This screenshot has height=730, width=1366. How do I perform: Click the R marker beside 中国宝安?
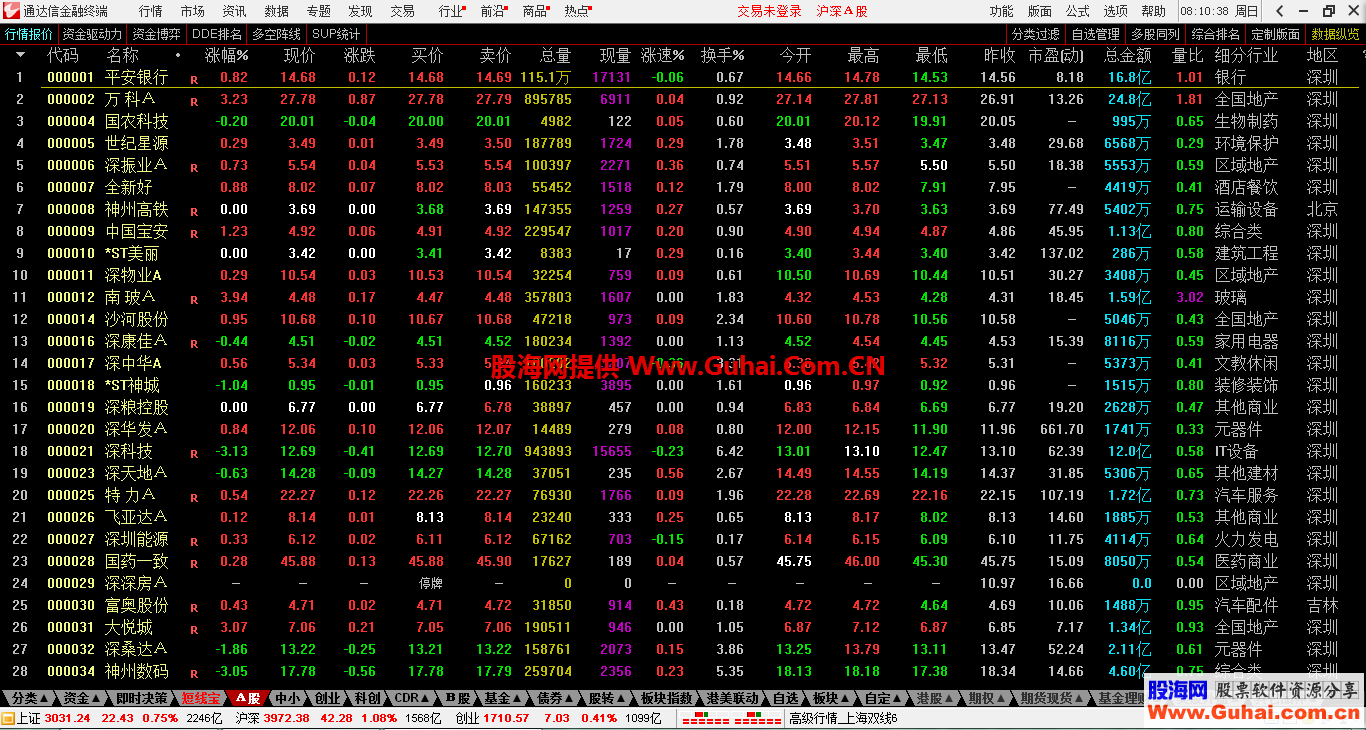(194, 233)
